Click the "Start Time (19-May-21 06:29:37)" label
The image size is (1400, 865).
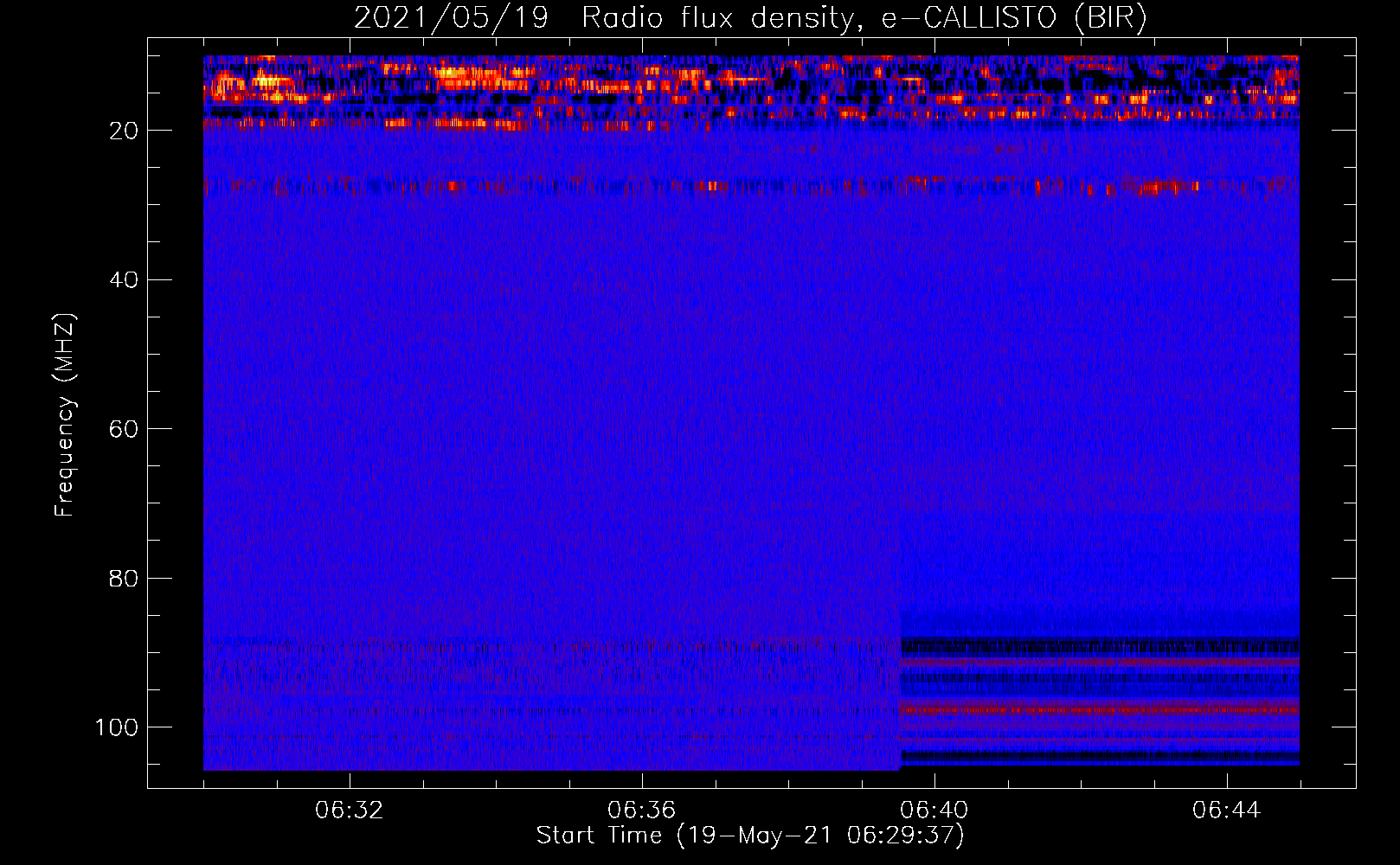(x=750, y=836)
